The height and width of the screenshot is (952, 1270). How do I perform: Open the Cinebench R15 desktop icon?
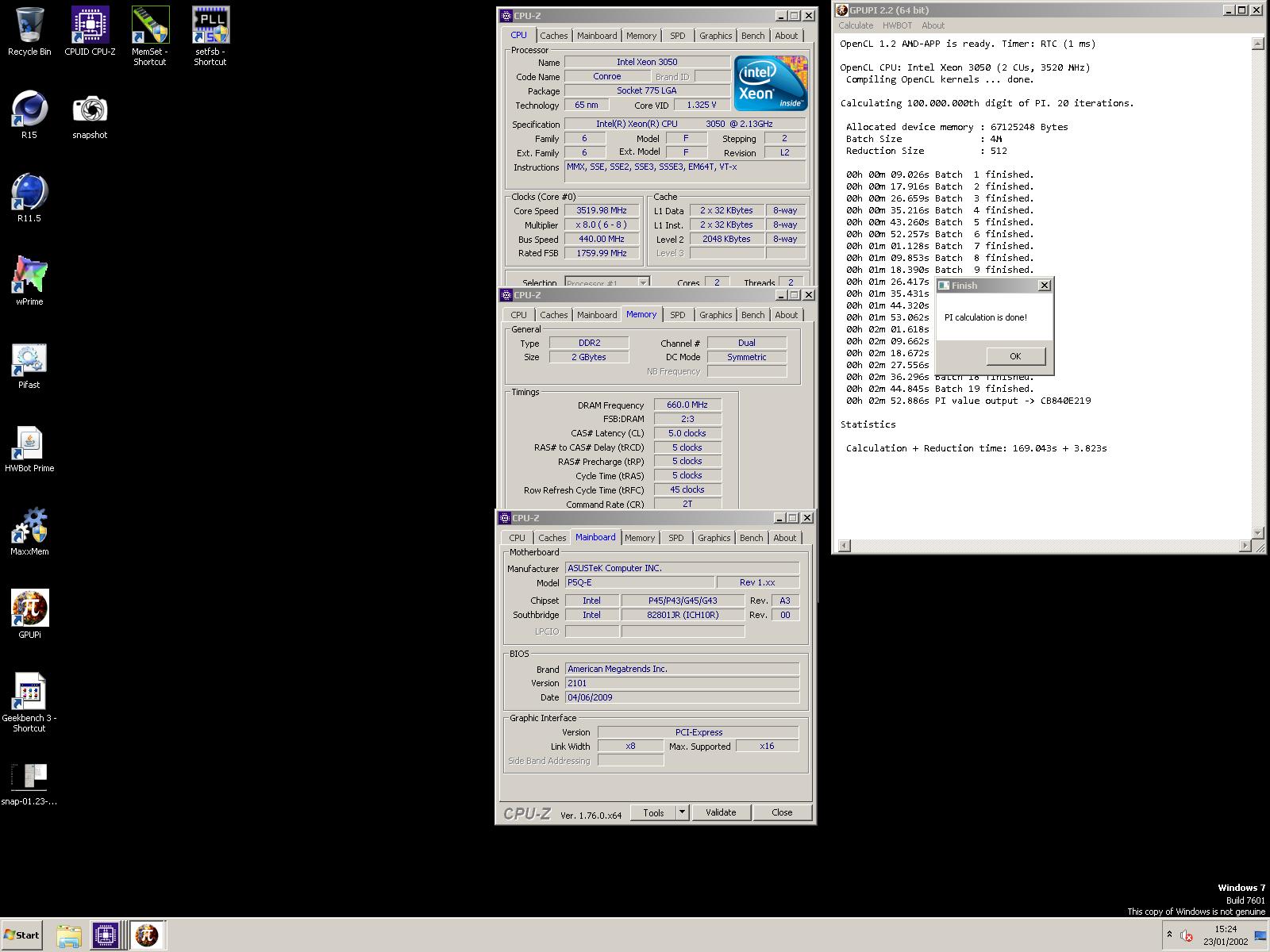pyautogui.click(x=29, y=109)
